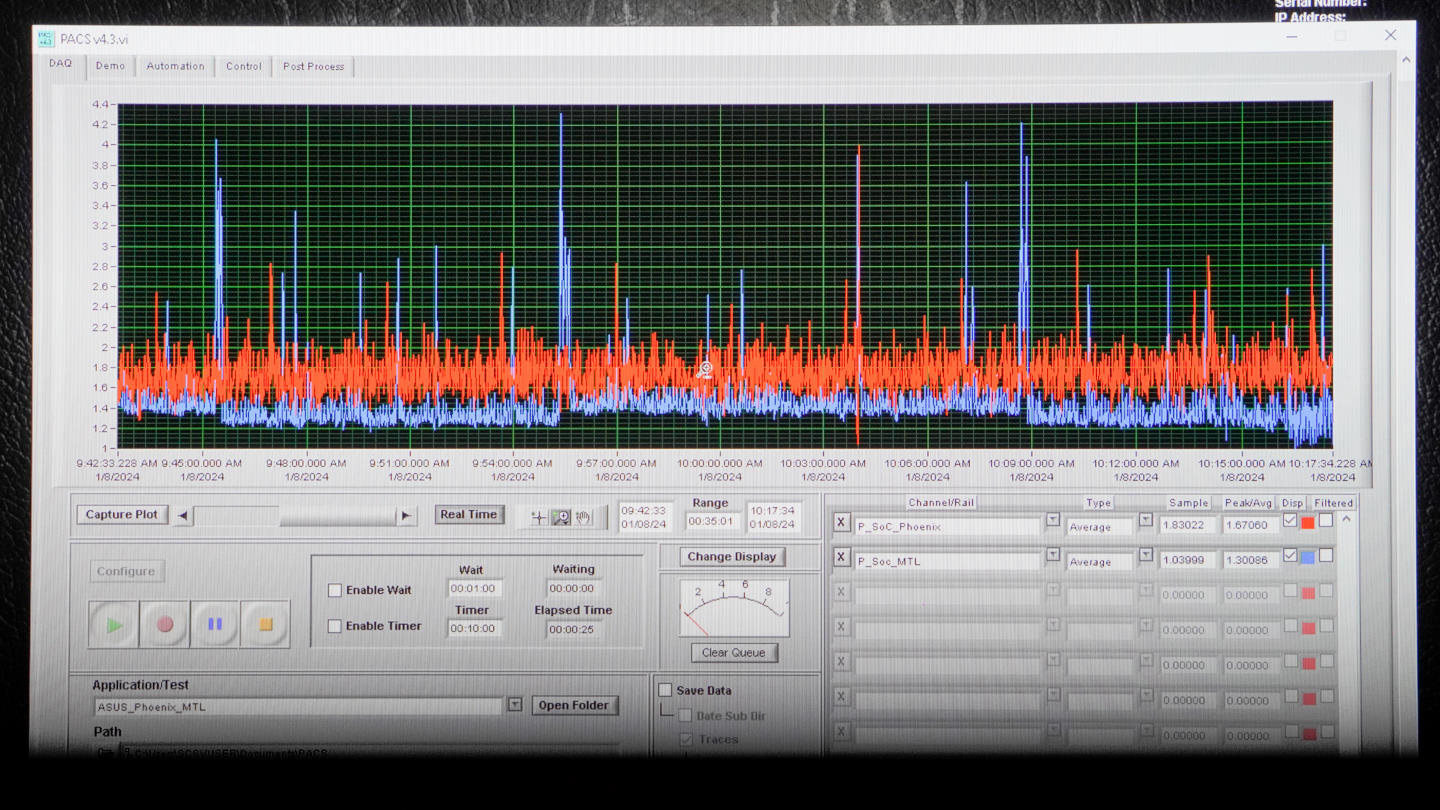The width and height of the screenshot is (1440, 810).
Task: Open the P_Soc_MTL channel dropdown
Action: click(1053, 555)
